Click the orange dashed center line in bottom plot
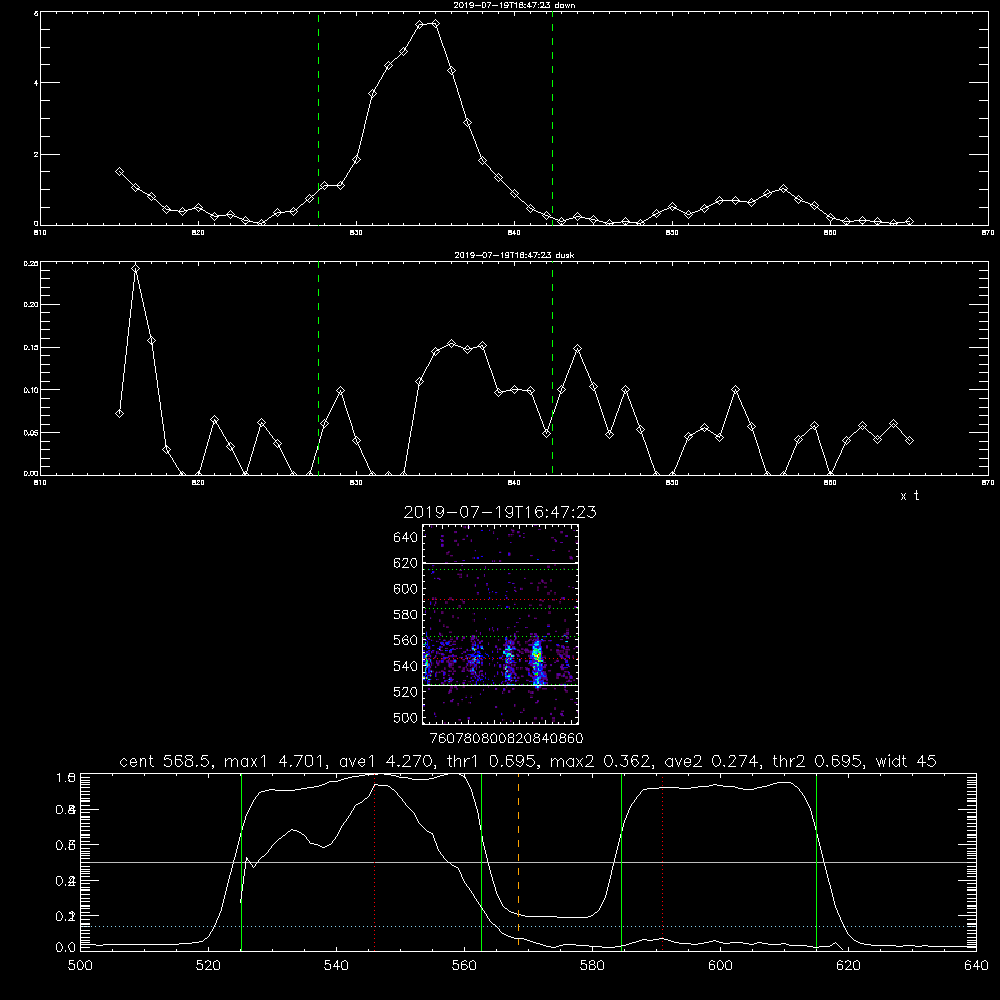Screen dimensions: 1000x1000 [518, 861]
